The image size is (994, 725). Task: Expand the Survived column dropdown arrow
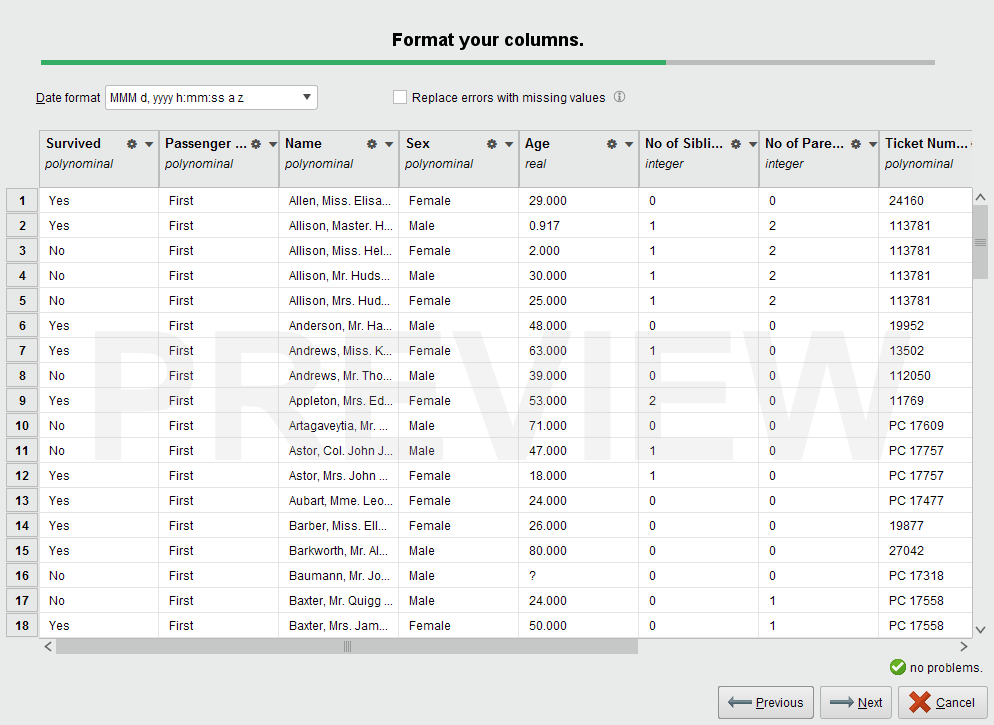pos(149,144)
